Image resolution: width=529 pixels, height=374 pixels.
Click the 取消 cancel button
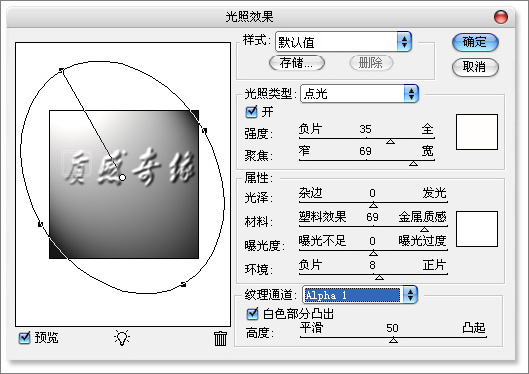[x=475, y=67]
